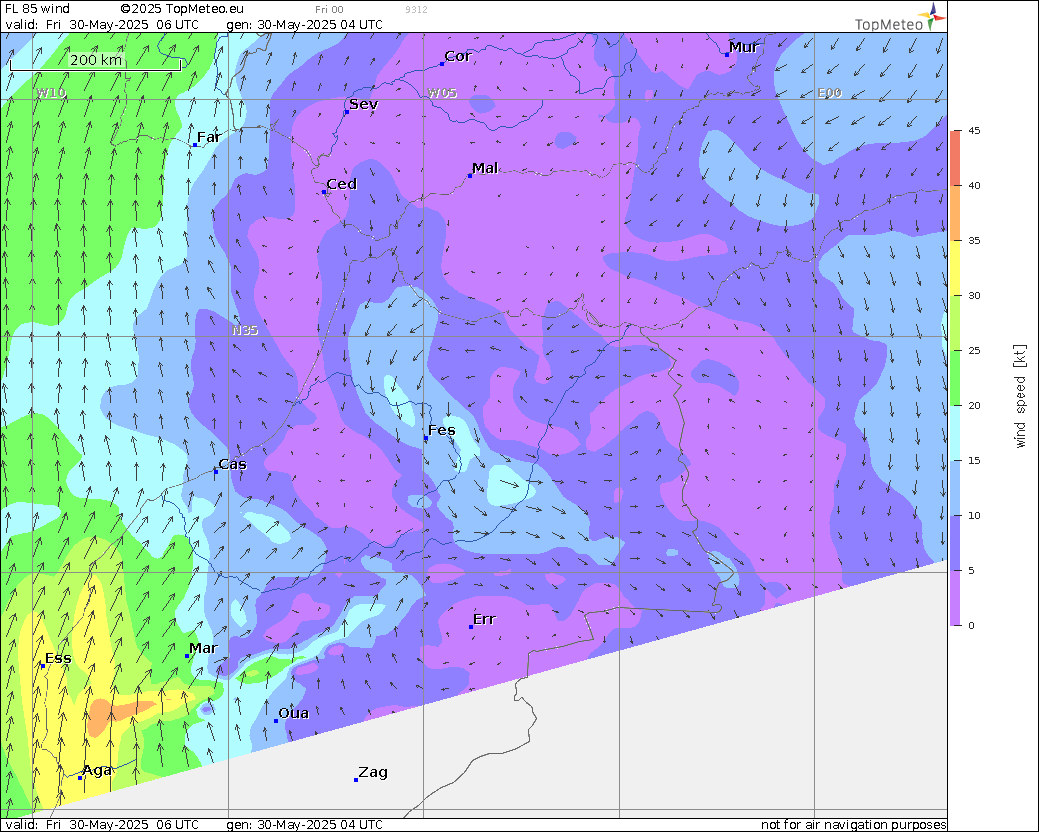This screenshot has width=1039, height=832.
Task: Select the Mar city label
Action: (203, 649)
